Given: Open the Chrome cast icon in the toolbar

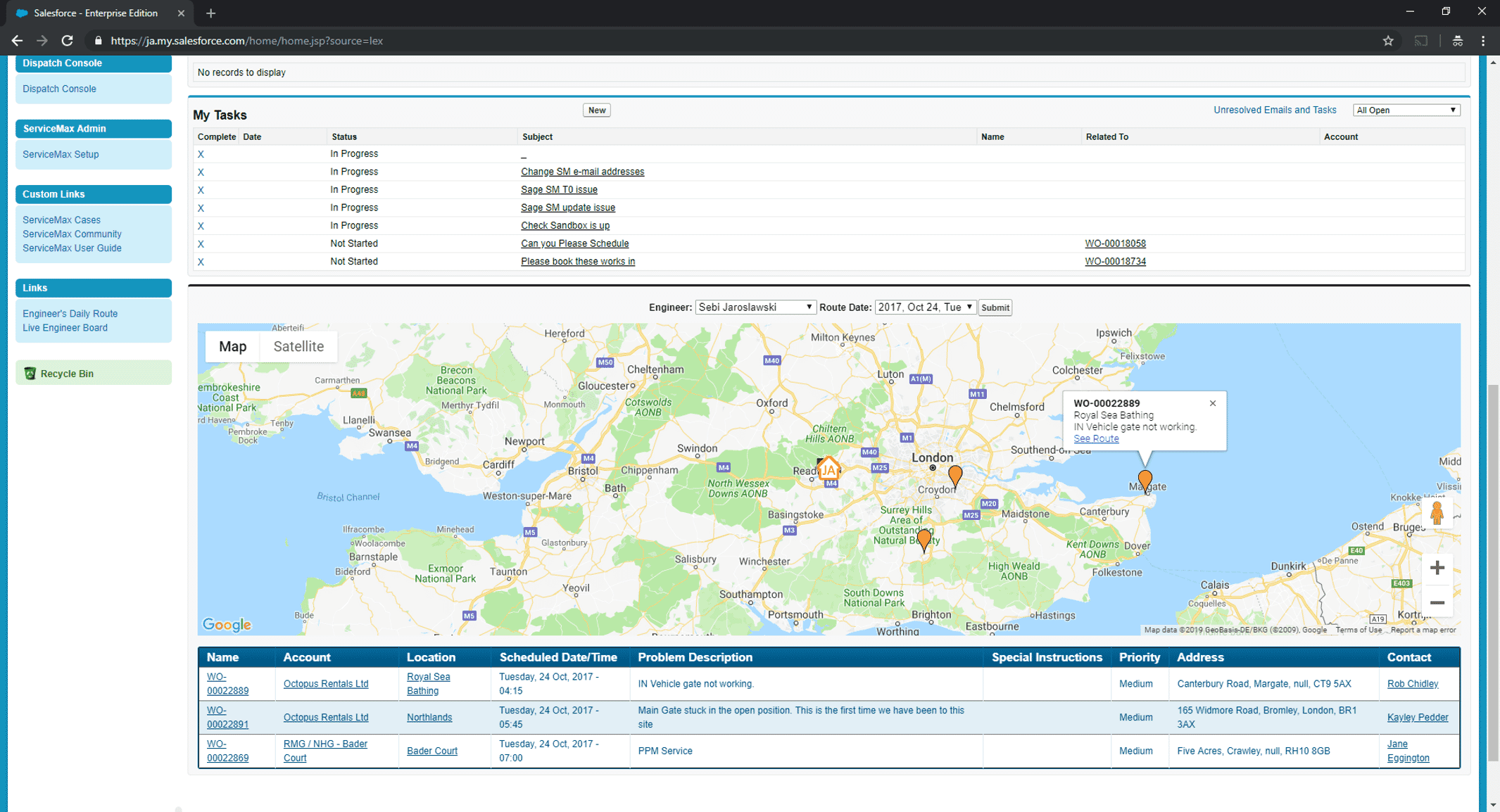Looking at the screenshot, I should (1422, 40).
